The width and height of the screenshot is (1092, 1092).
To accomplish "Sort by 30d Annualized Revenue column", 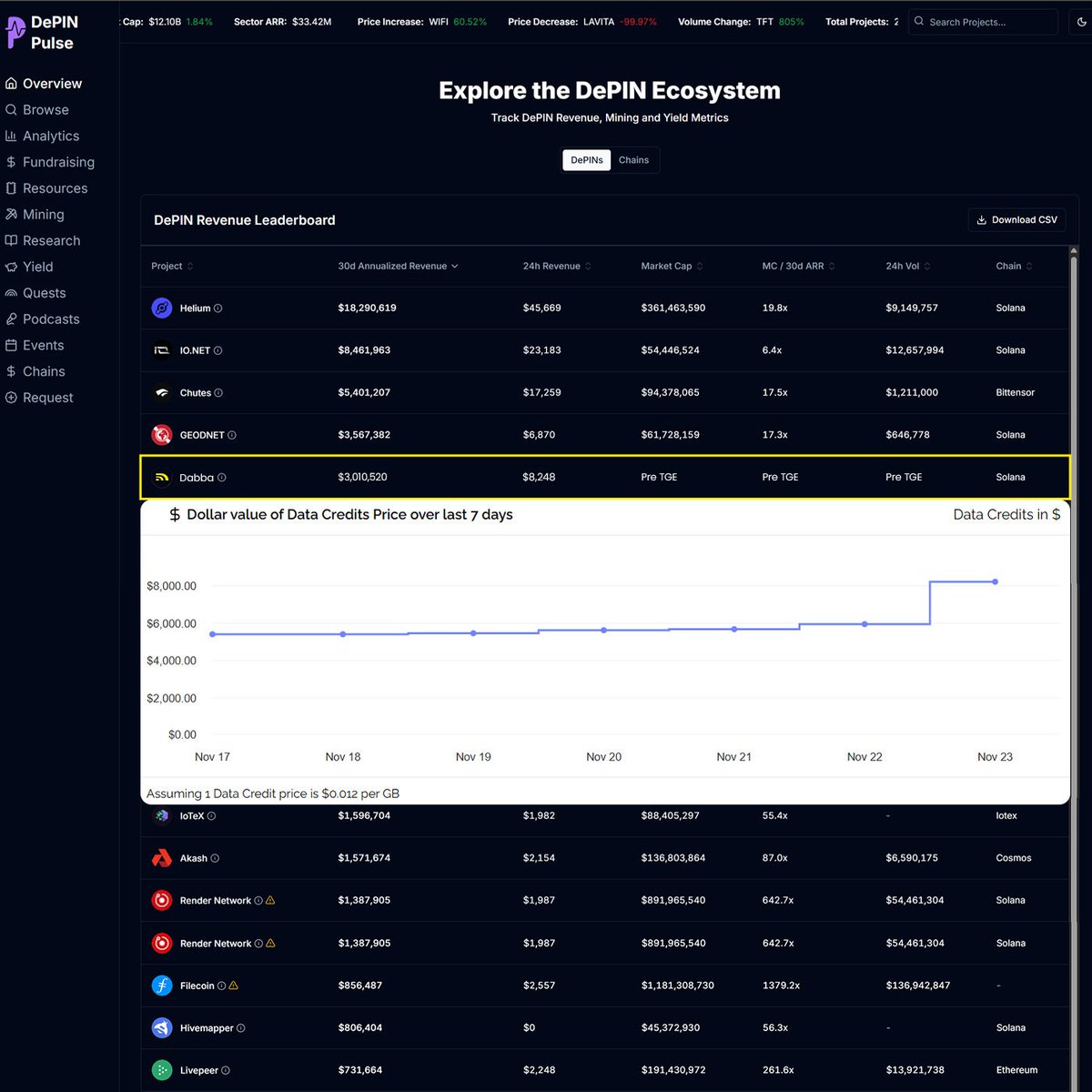I will coord(398,267).
